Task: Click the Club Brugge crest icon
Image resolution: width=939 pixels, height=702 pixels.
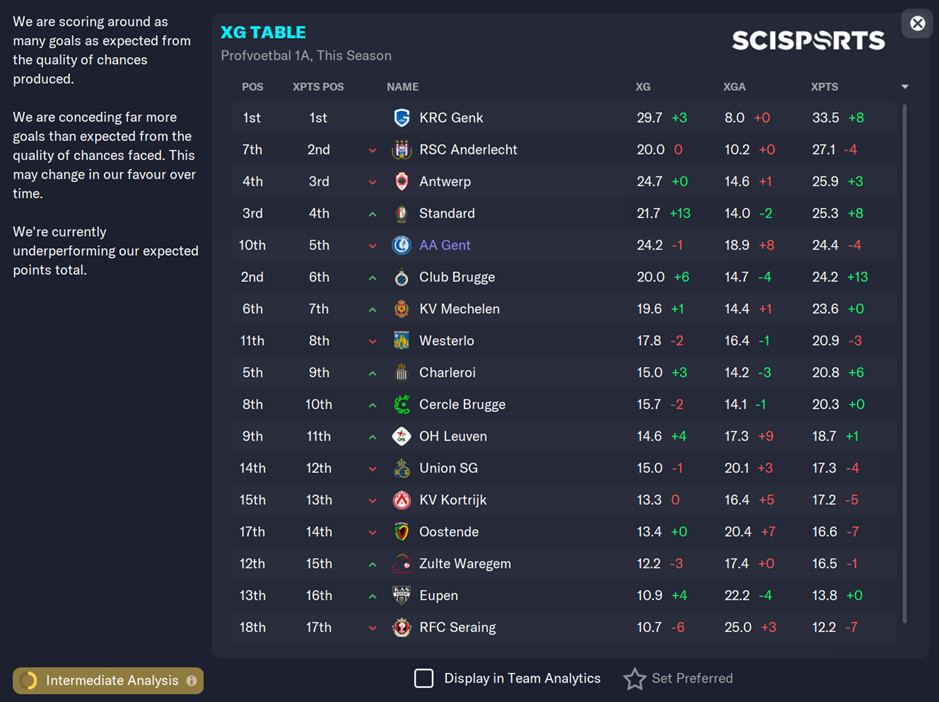Action: [x=401, y=277]
